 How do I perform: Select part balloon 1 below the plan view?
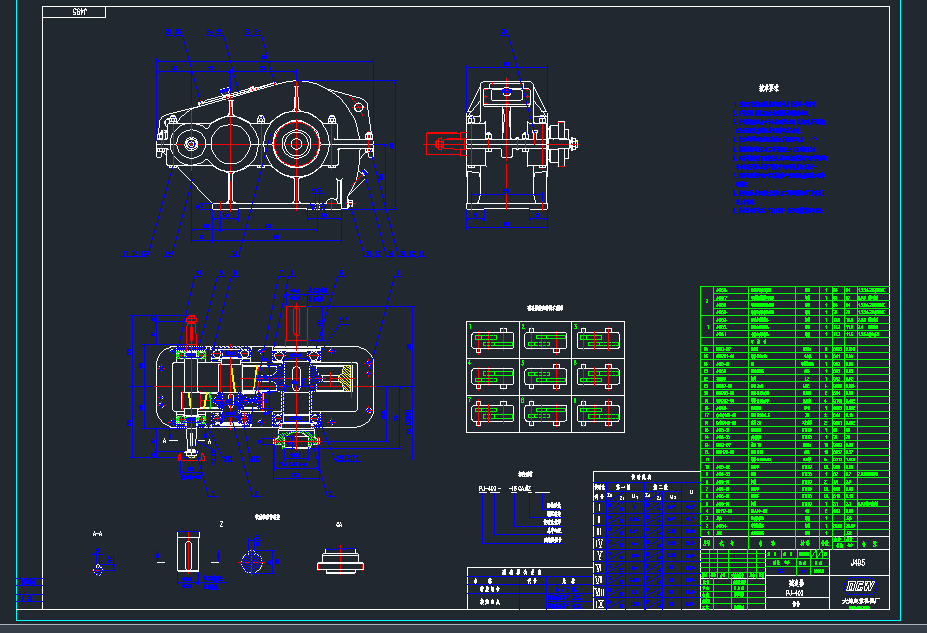click(x=213, y=494)
